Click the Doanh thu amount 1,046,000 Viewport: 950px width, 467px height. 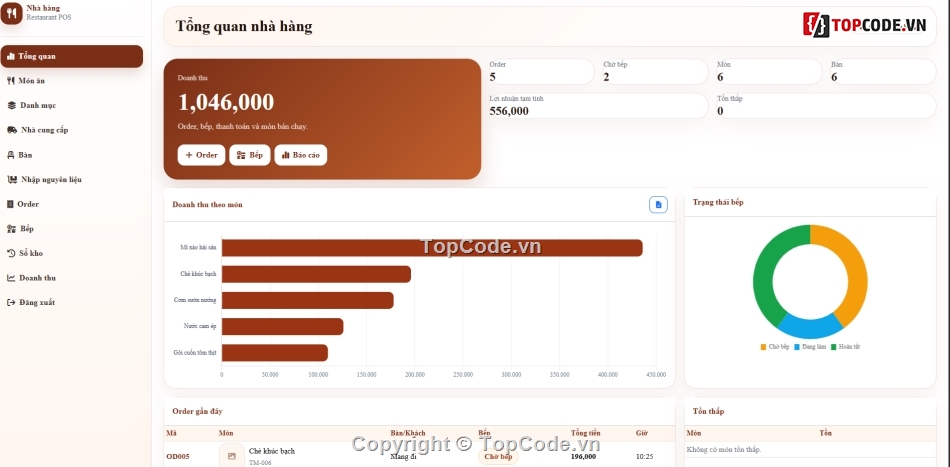pos(226,102)
